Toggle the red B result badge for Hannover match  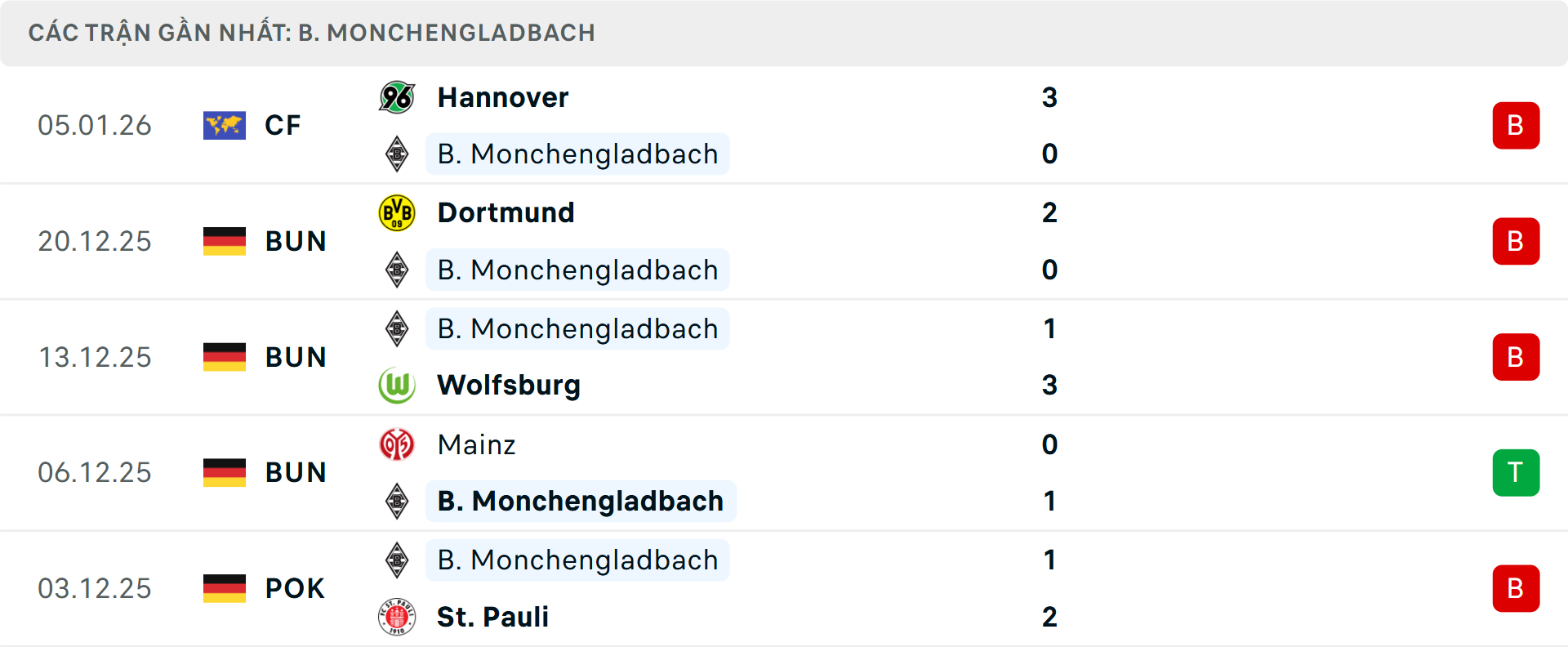pyautogui.click(x=1517, y=125)
